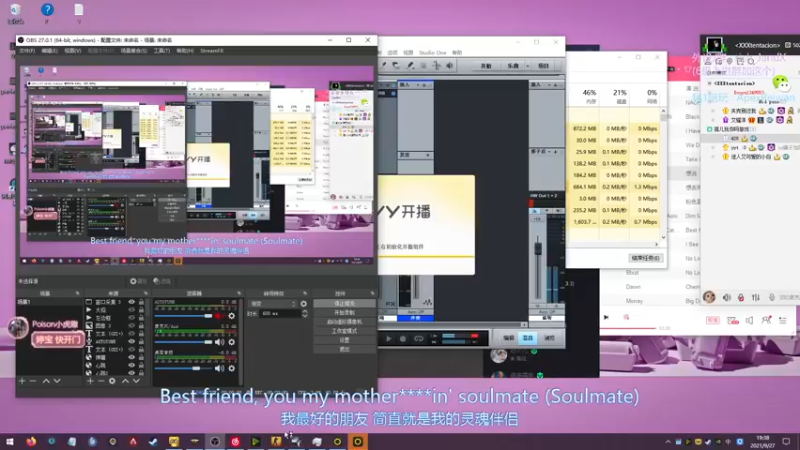Enable loop in Studio One transport
The image size is (800, 450).
pos(419,338)
